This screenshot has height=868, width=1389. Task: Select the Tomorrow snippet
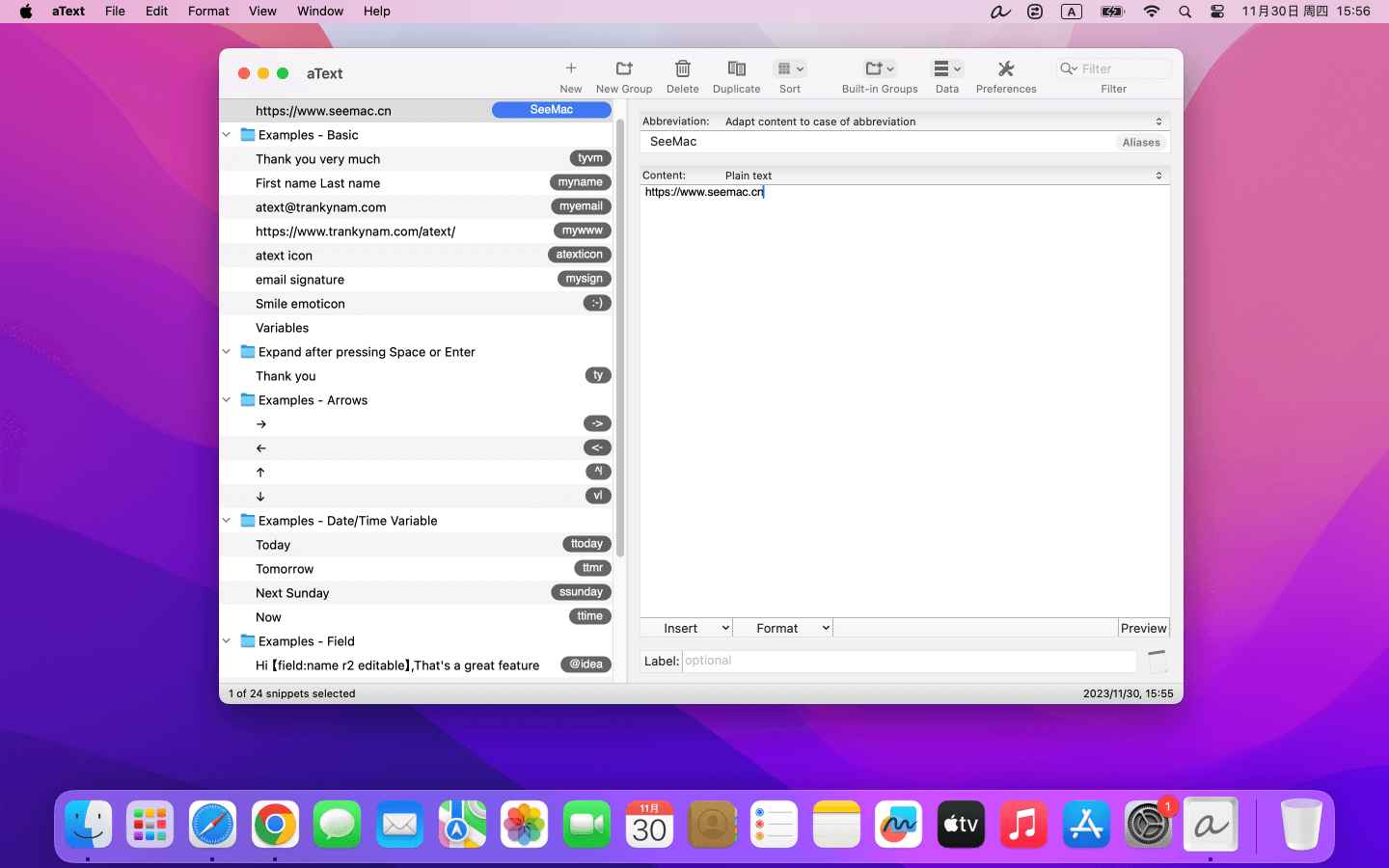[416, 569]
